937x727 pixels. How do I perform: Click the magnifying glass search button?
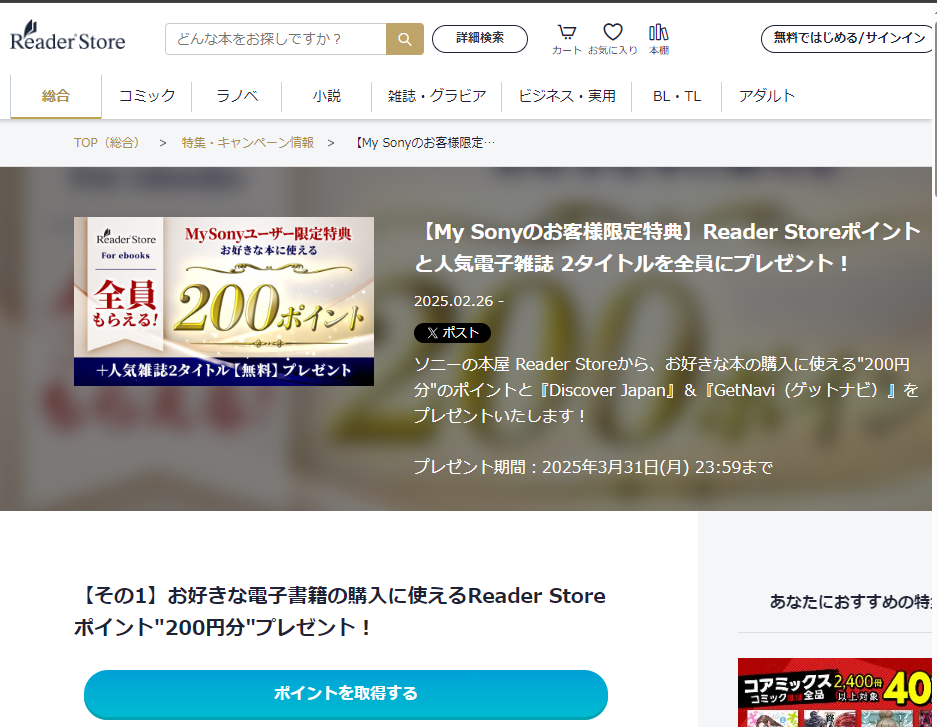(x=405, y=39)
